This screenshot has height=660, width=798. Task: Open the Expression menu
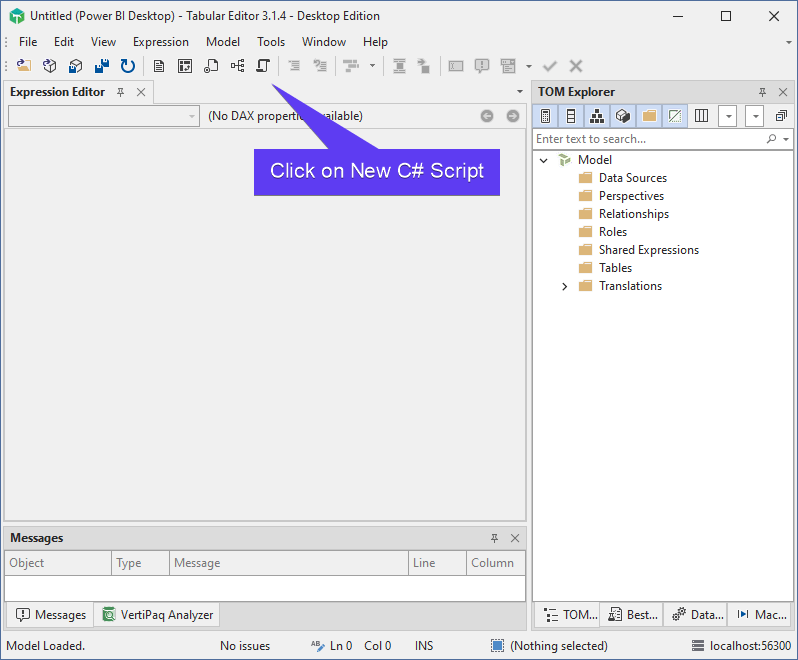pyautogui.click(x=161, y=42)
